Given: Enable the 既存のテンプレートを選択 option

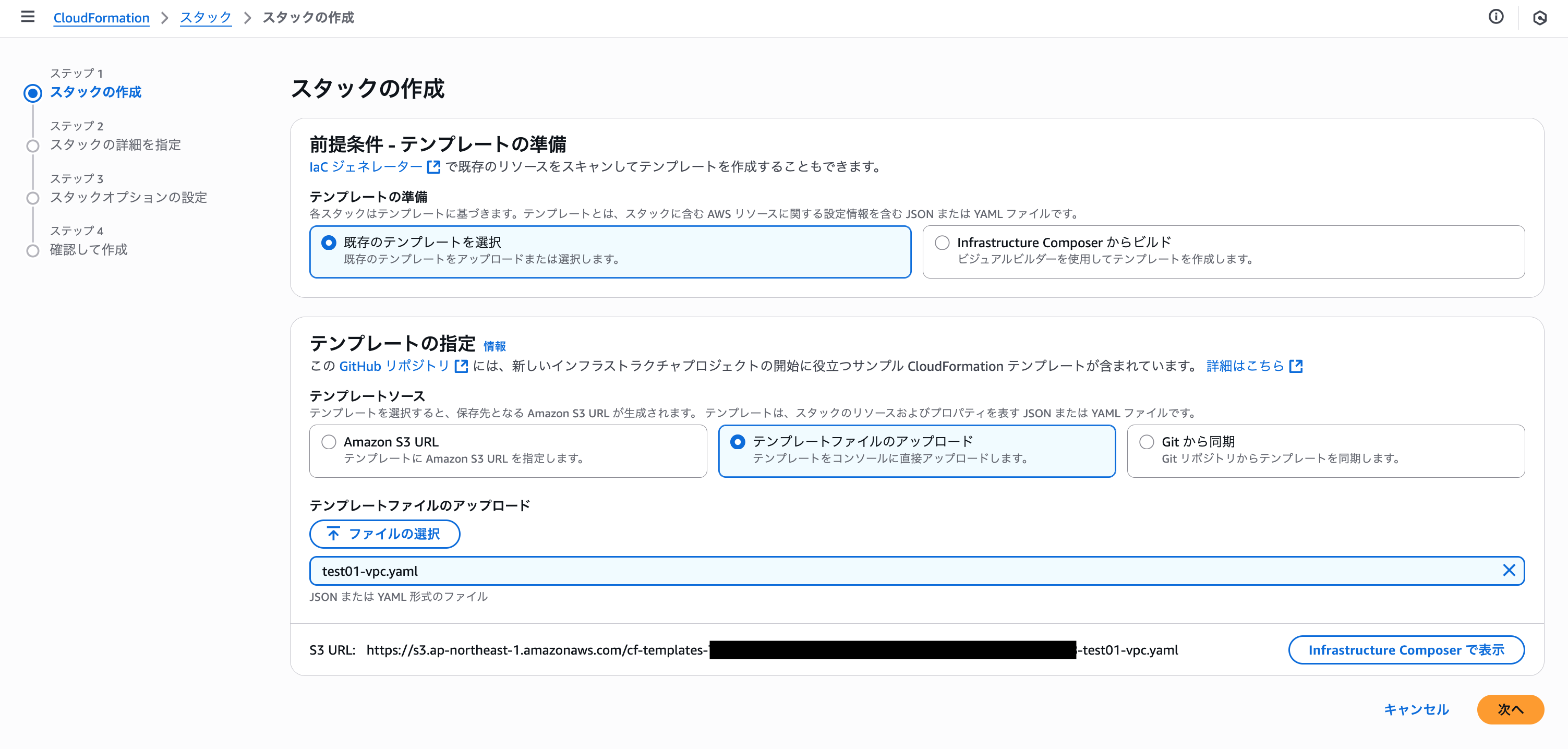Looking at the screenshot, I should [329, 242].
